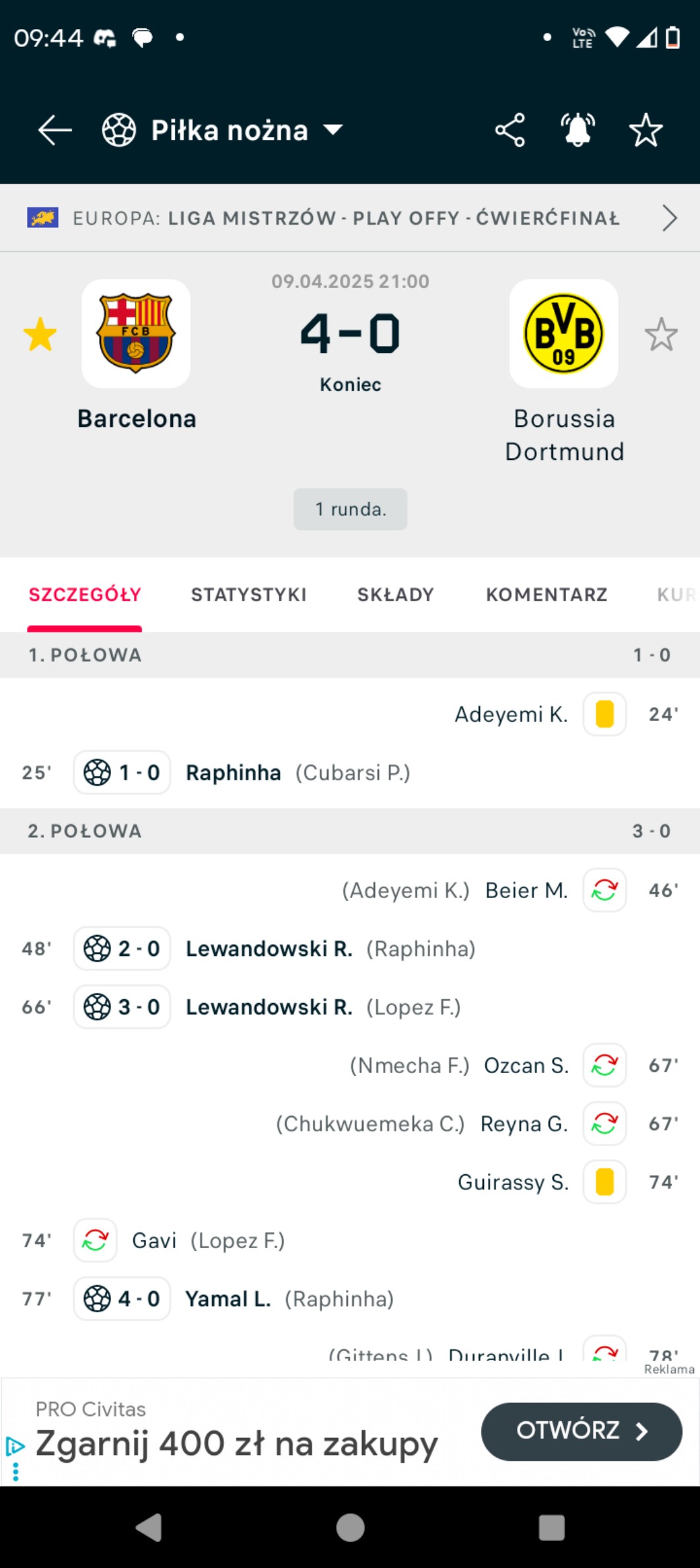Screen dimensions: 700x1568
Task: Favorite Borussia Dortmund with the star
Action: pos(660,334)
